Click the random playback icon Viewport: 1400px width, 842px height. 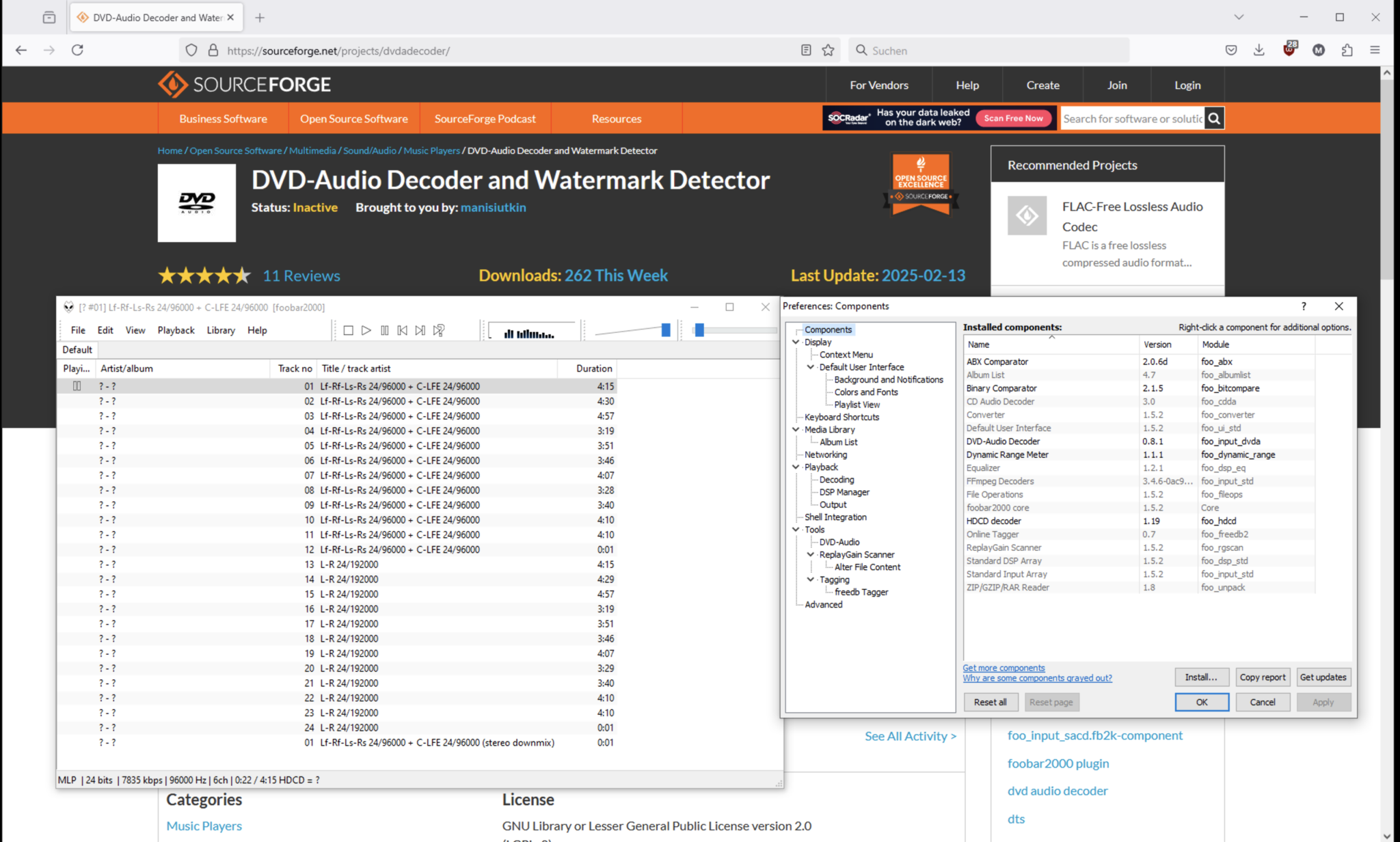point(439,330)
